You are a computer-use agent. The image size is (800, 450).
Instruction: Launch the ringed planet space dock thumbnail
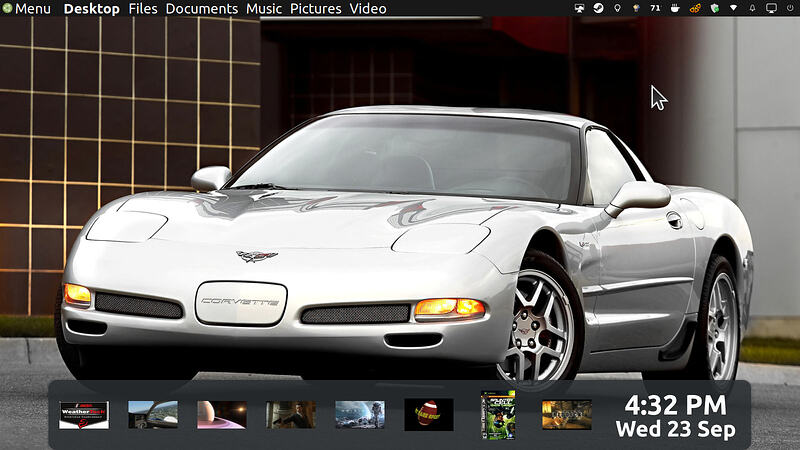click(222, 414)
